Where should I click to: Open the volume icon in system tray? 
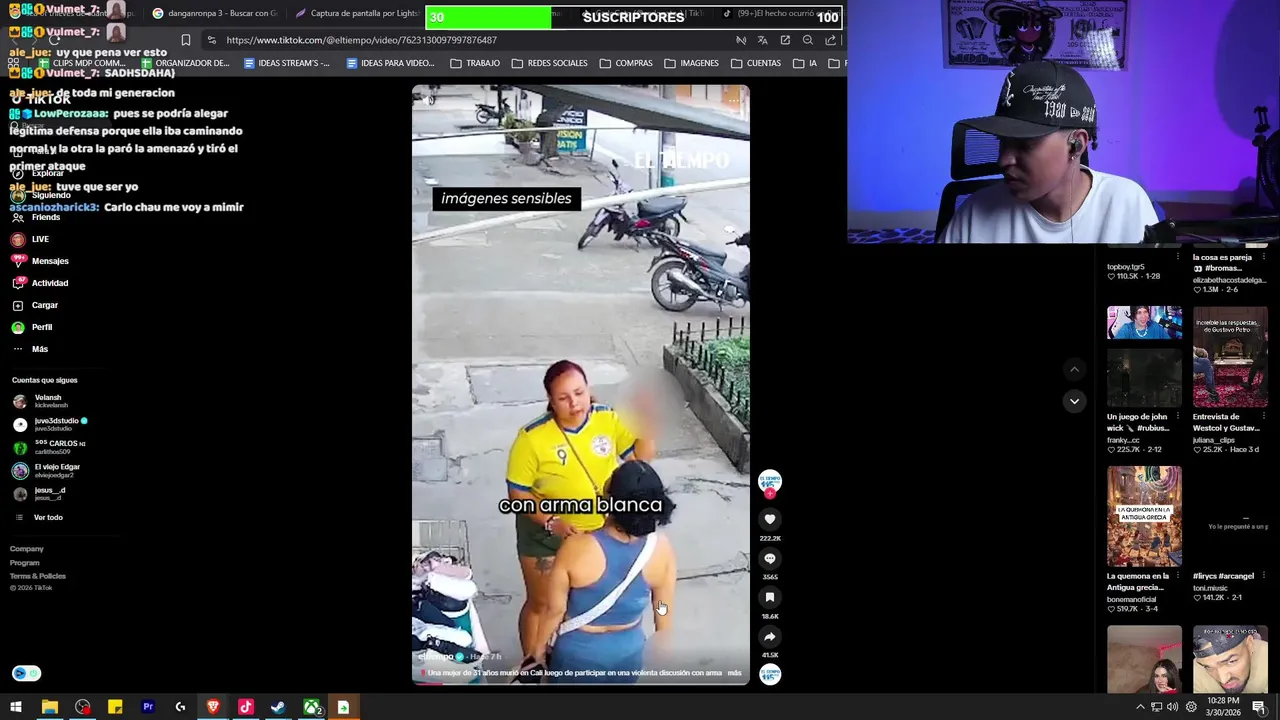(x=1173, y=707)
